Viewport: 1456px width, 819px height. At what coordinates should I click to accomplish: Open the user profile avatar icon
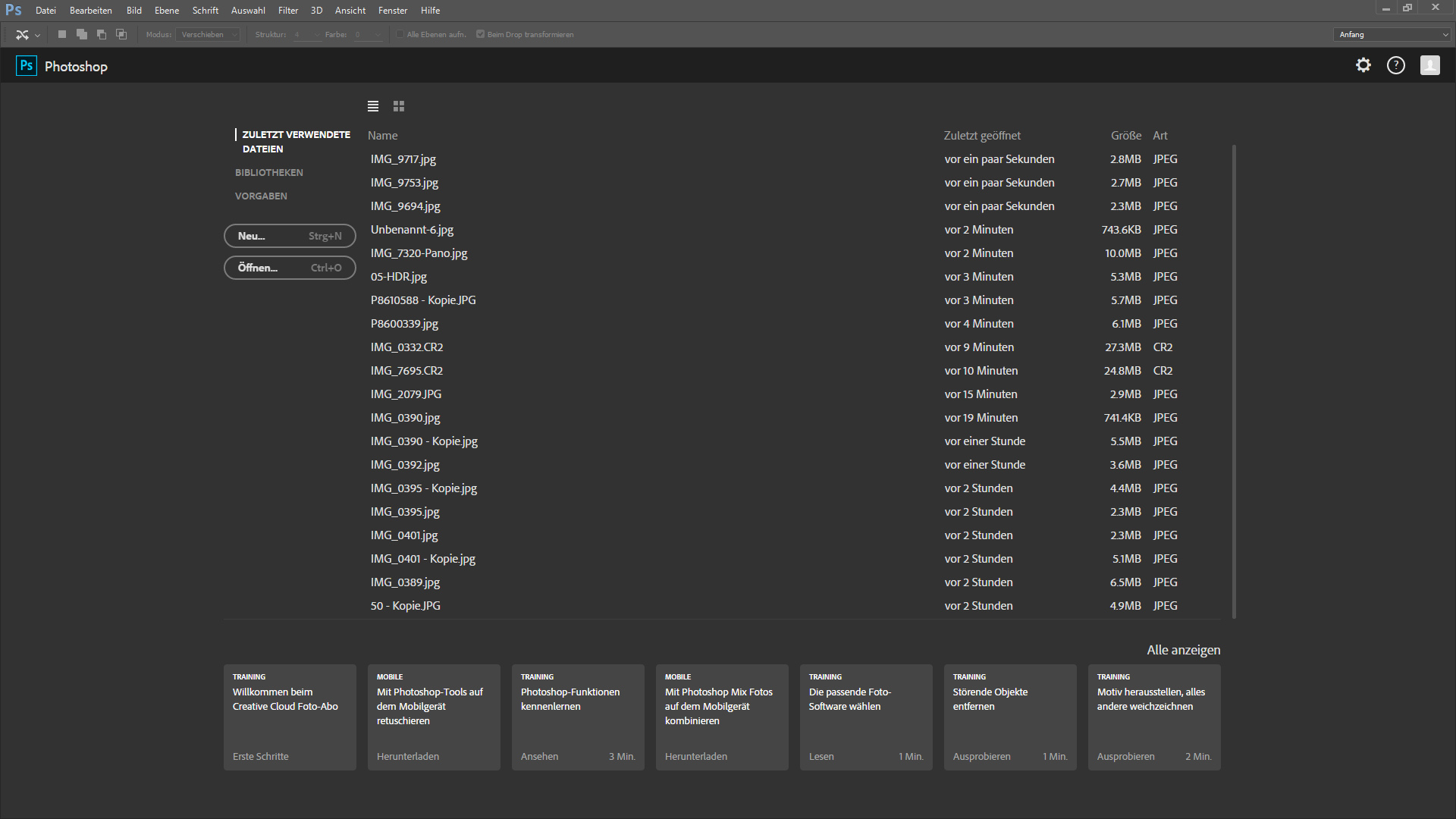(x=1429, y=65)
